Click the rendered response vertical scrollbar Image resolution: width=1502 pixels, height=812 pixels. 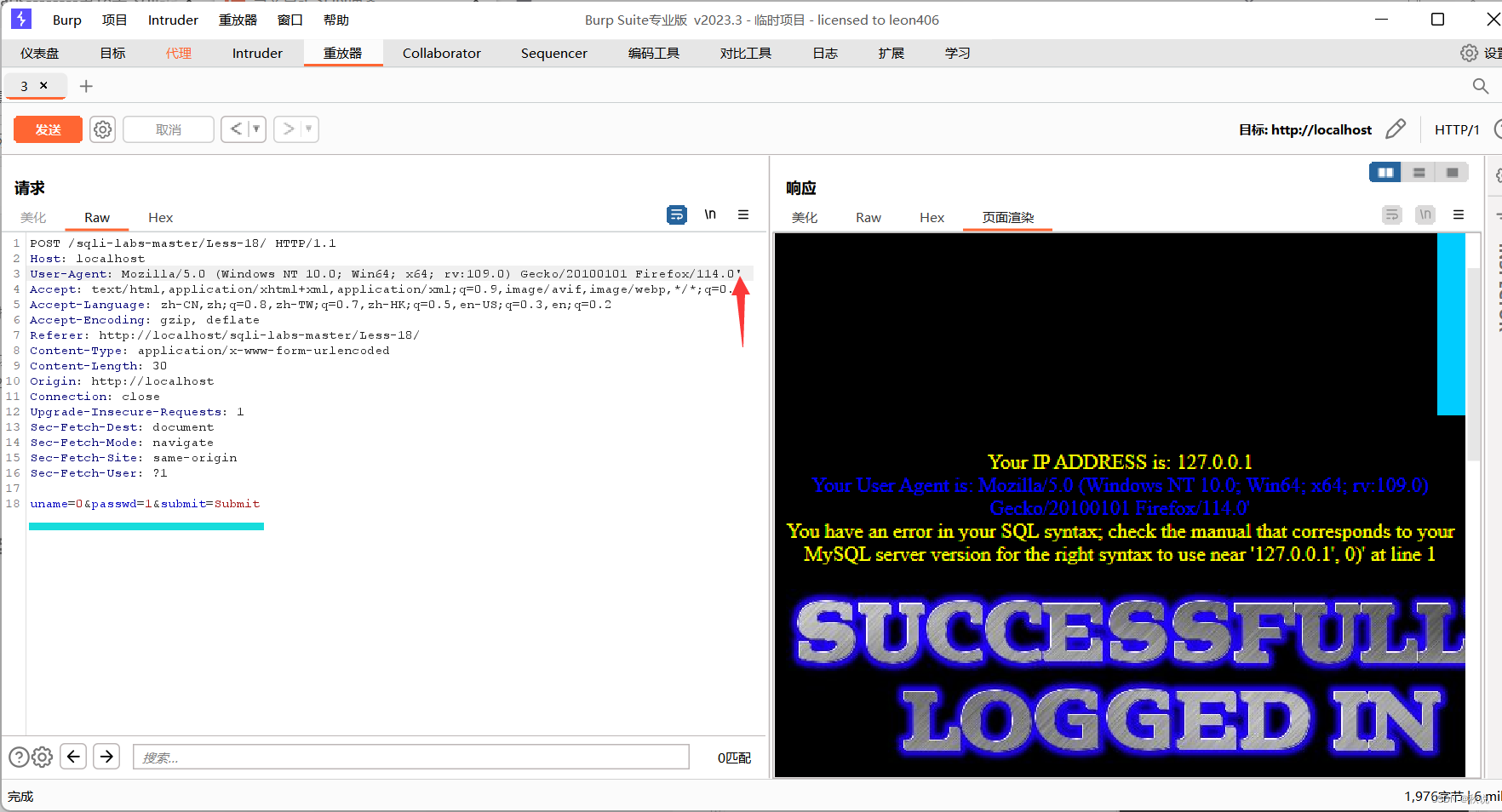click(1474, 364)
